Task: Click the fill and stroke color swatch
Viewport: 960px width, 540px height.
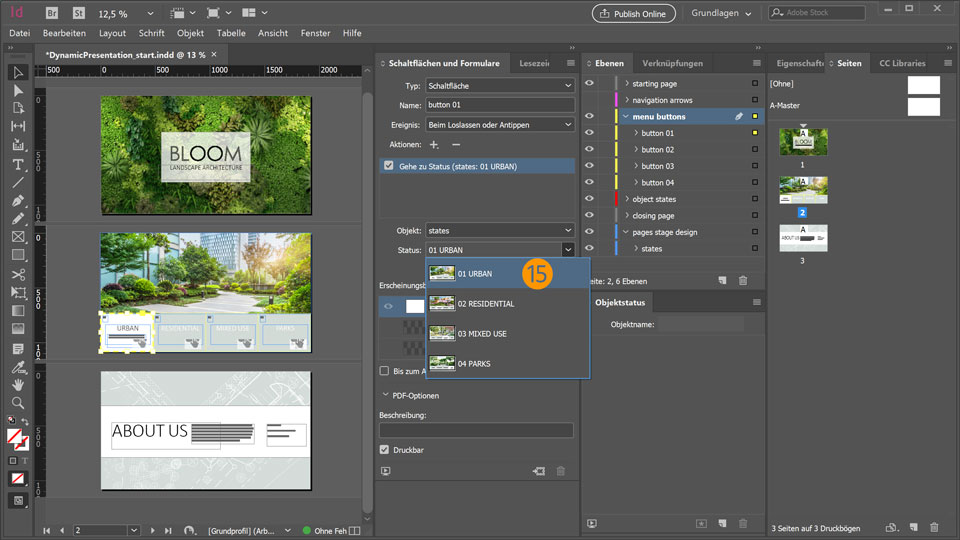Action: pos(16,438)
